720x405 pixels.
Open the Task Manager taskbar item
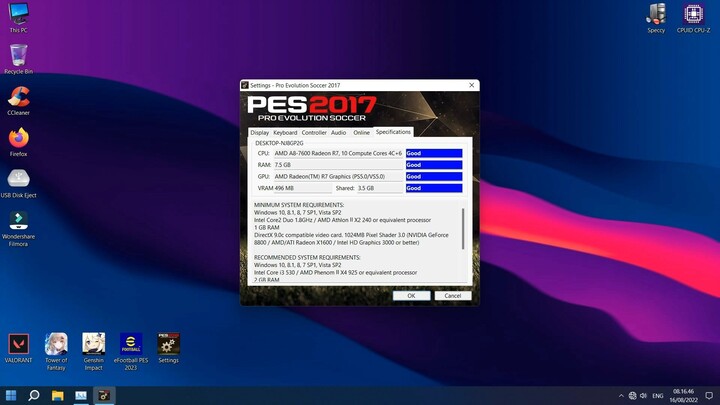click(x=81, y=395)
